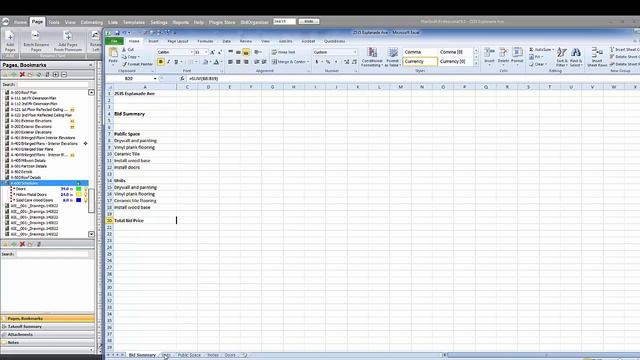Open Plugin Store menu in PlanSwift window
Image resolution: width=640 pixels, height=360 pixels.
click(222, 22)
